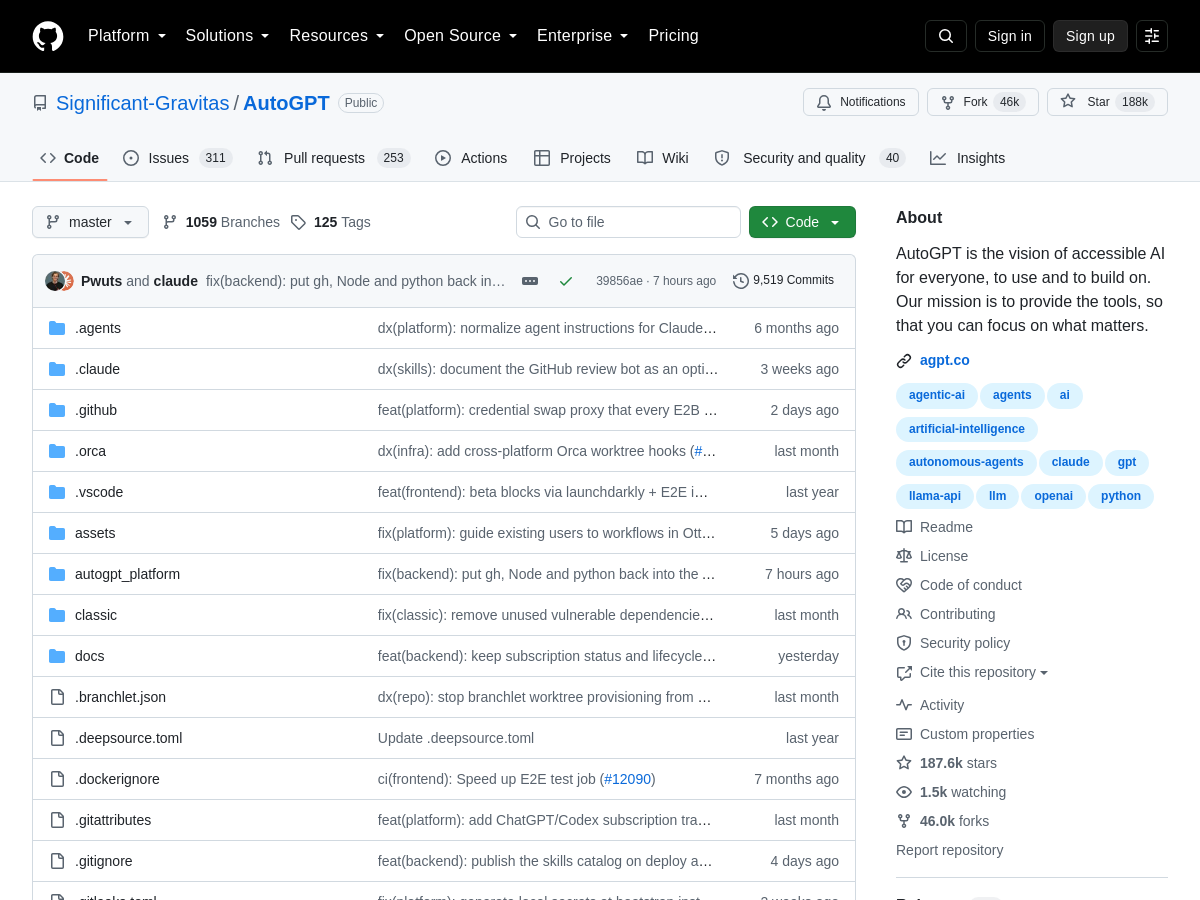Click the .branchlet.json file icon
This screenshot has height=900, width=1200.
[57, 697]
